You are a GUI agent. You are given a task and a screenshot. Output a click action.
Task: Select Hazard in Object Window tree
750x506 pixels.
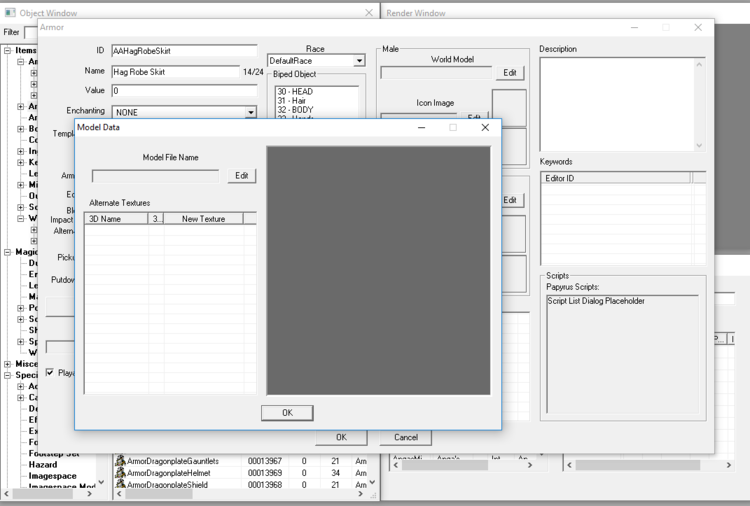tap(43, 464)
